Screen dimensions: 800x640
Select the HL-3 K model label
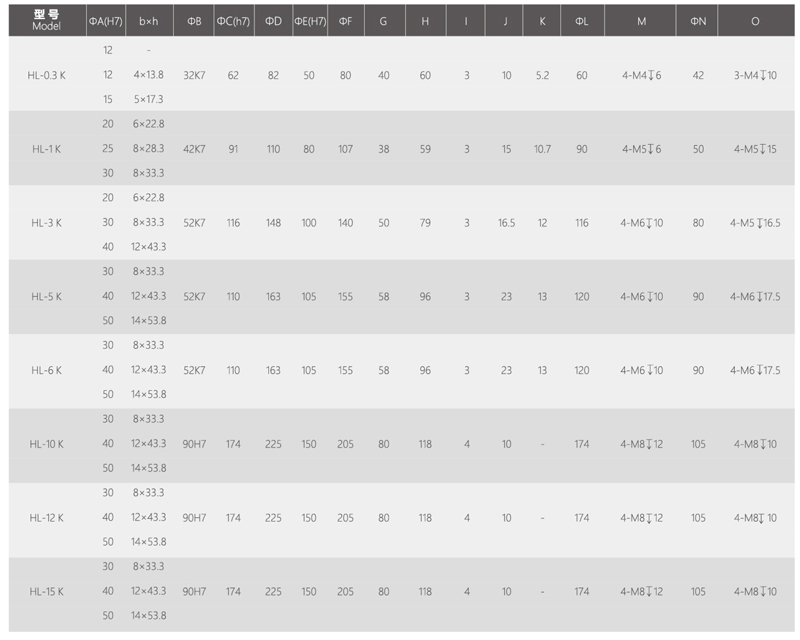click(46, 223)
